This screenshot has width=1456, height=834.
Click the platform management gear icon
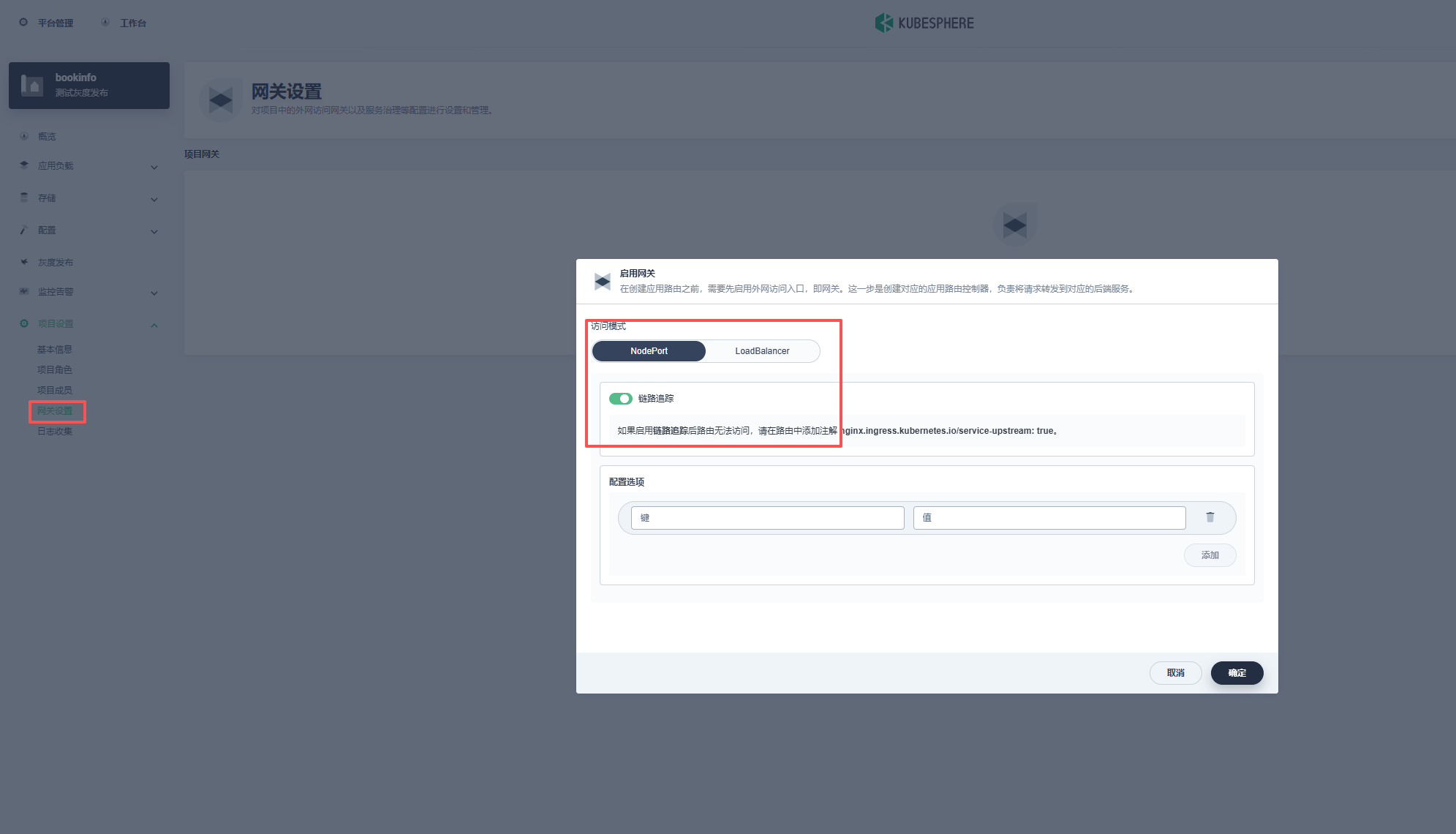(x=23, y=23)
